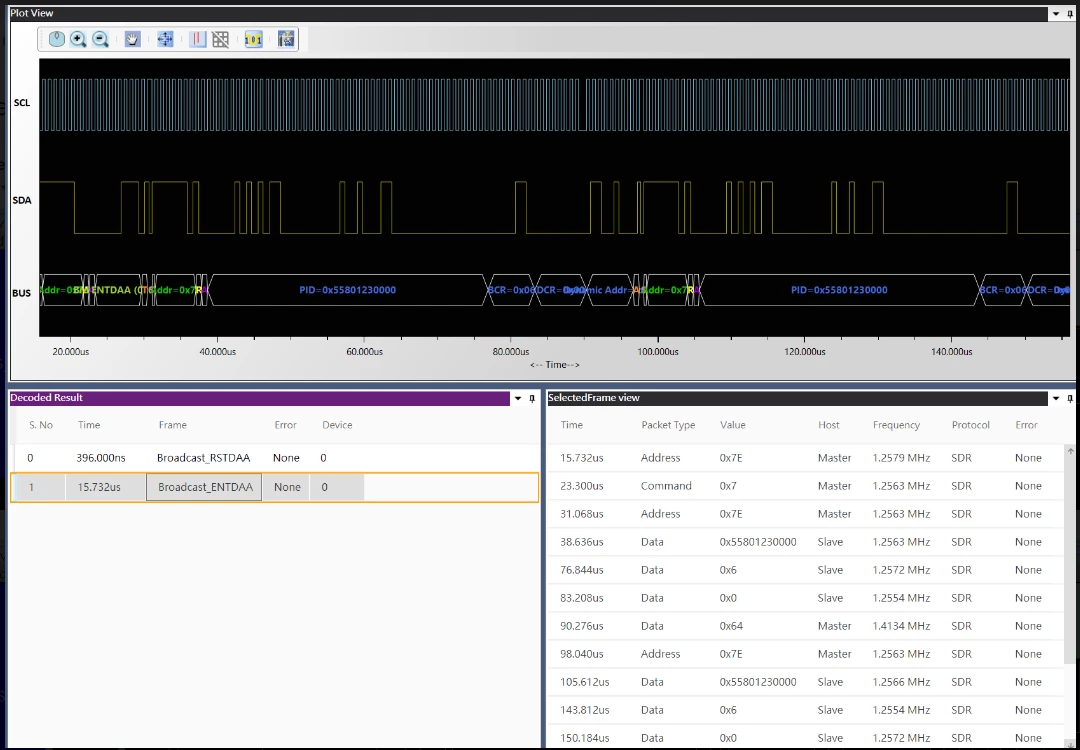Screen dimensions: 1080x750
Task: Click the SCL channel label
Action: pyautogui.click(x=22, y=103)
